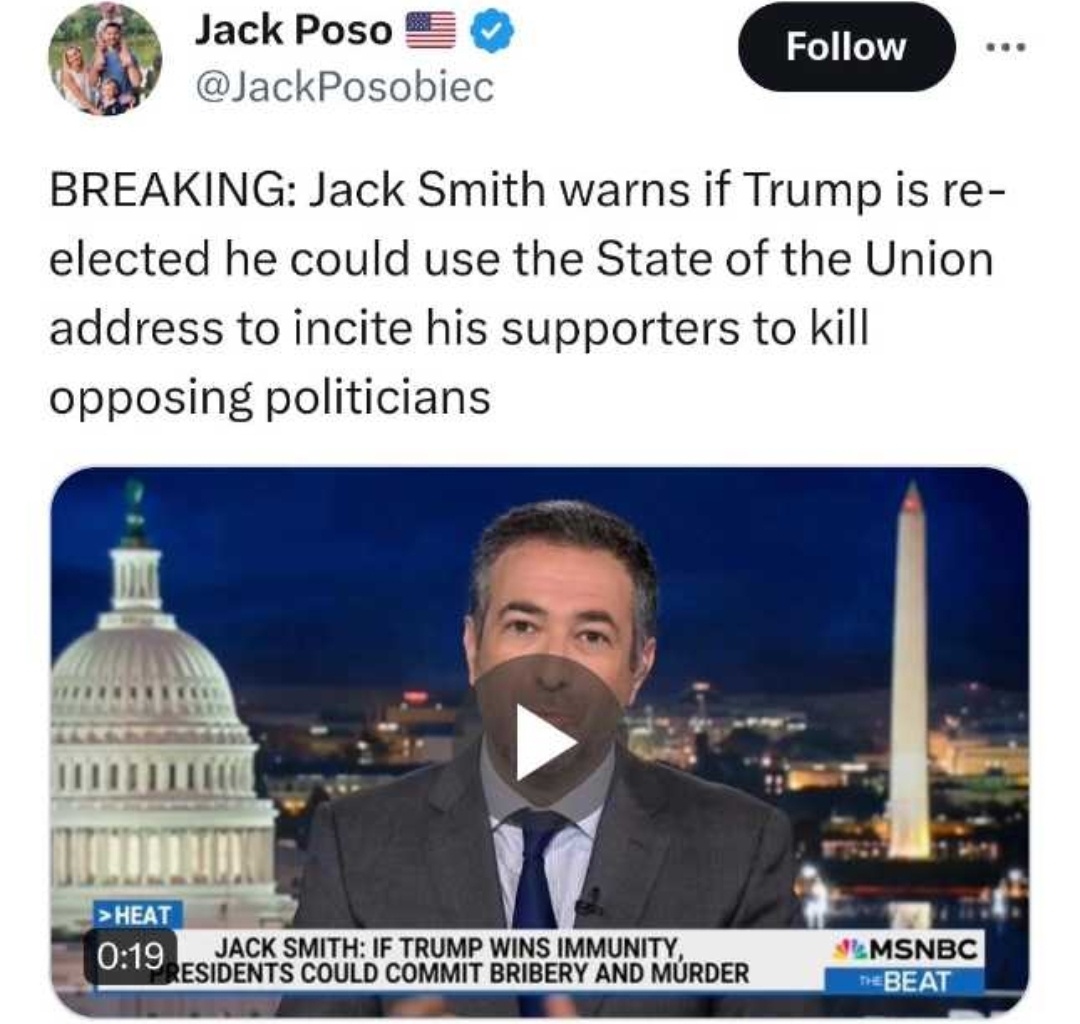Open the round profile avatar photo
This screenshot has width=1080, height=1024.
pos(105,57)
